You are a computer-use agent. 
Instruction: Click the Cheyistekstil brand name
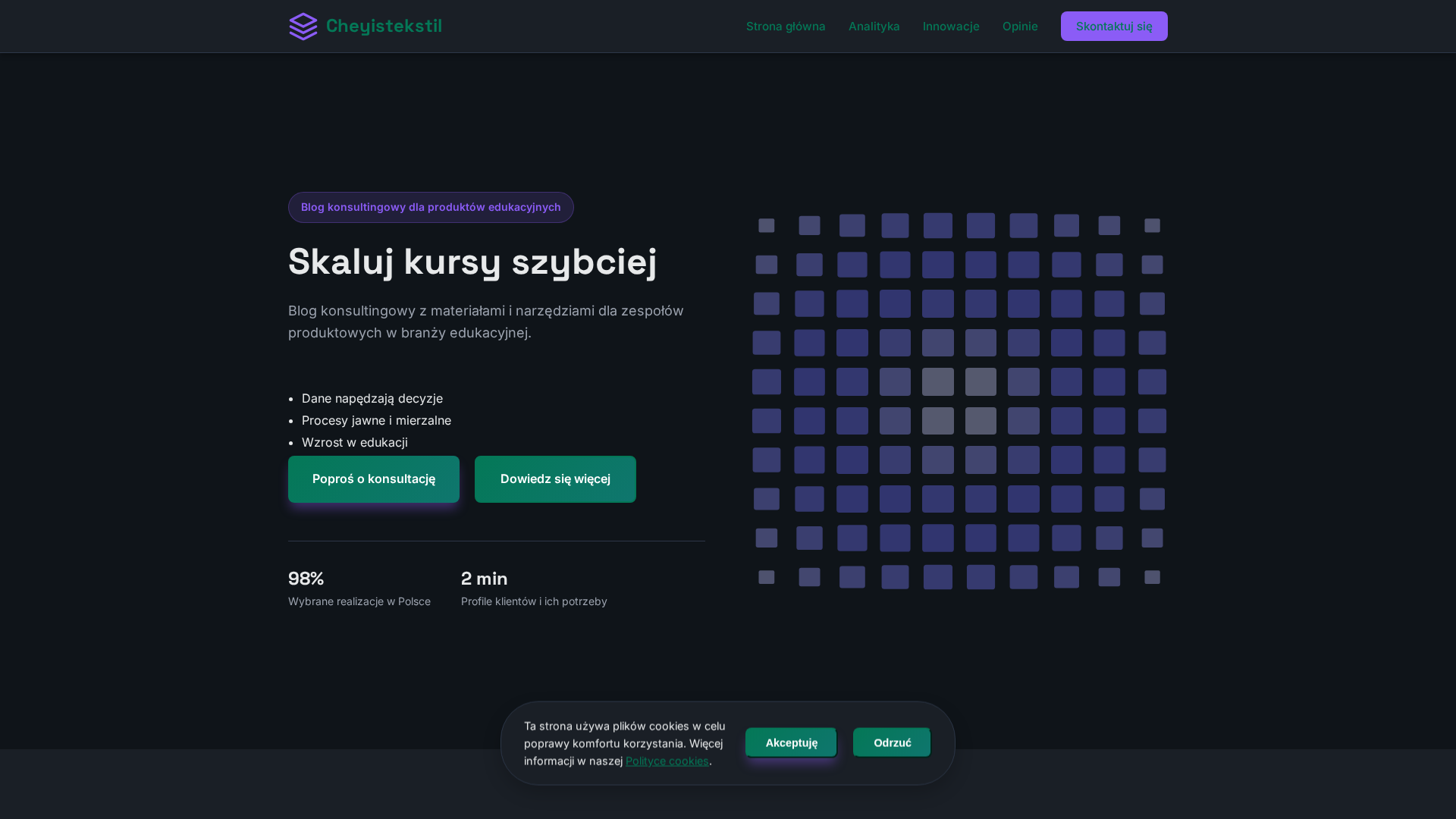(384, 26)
